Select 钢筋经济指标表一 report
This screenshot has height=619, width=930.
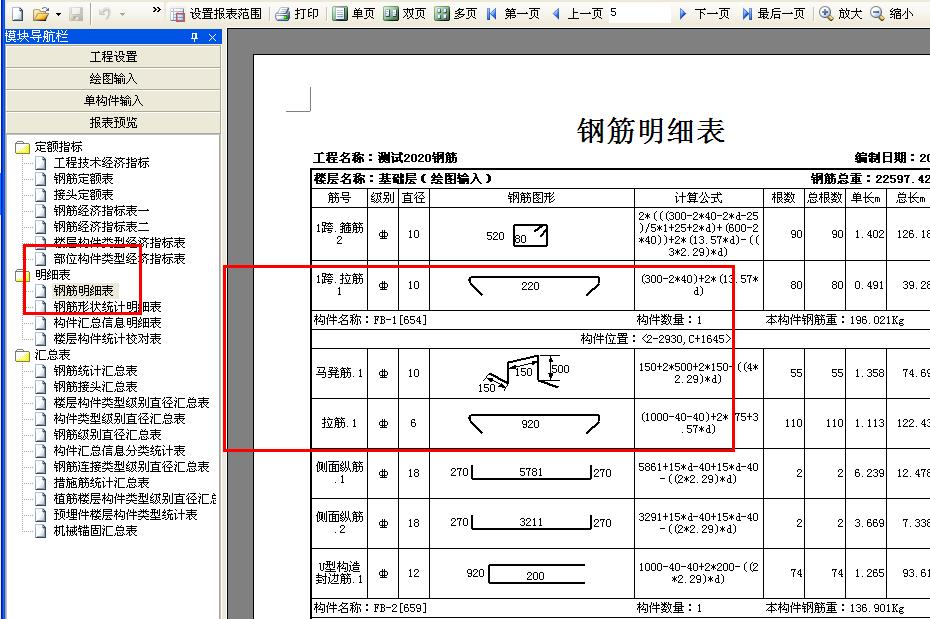click(101, 210)
